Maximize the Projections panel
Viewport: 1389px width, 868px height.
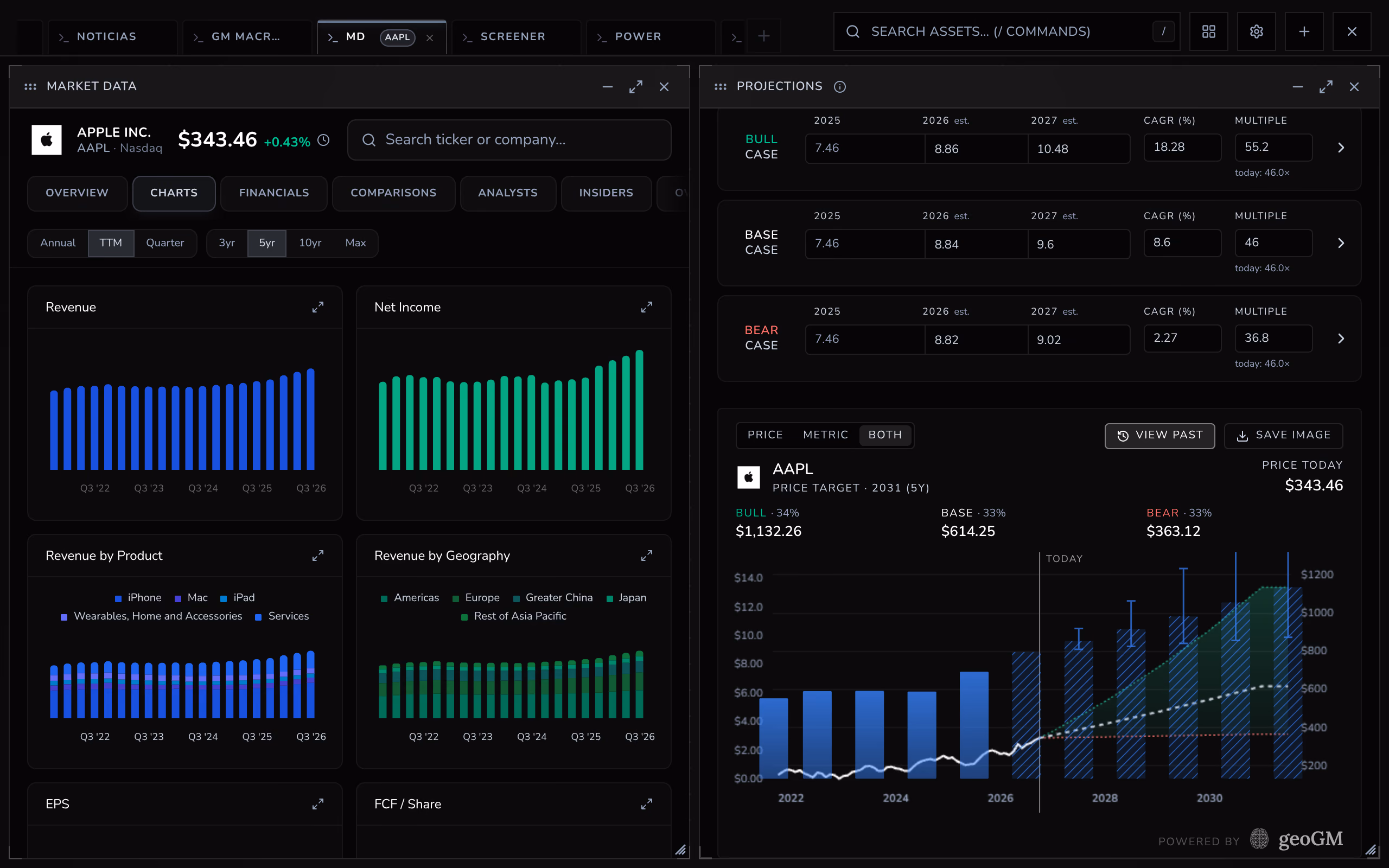(x=1326, y=87)
